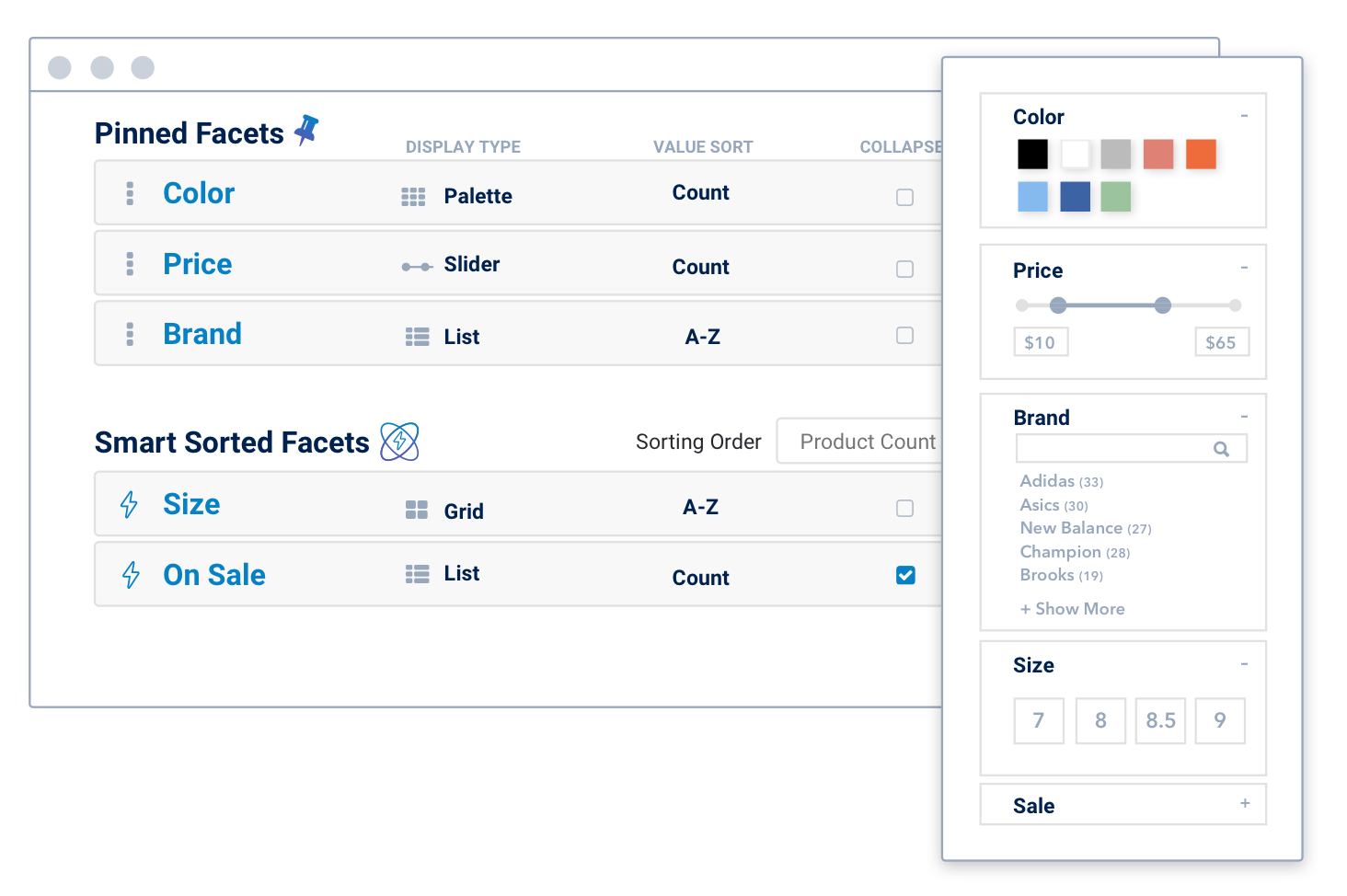Select size 8.5 in the Size filter
The image size is (1347, 896).
1159,720
